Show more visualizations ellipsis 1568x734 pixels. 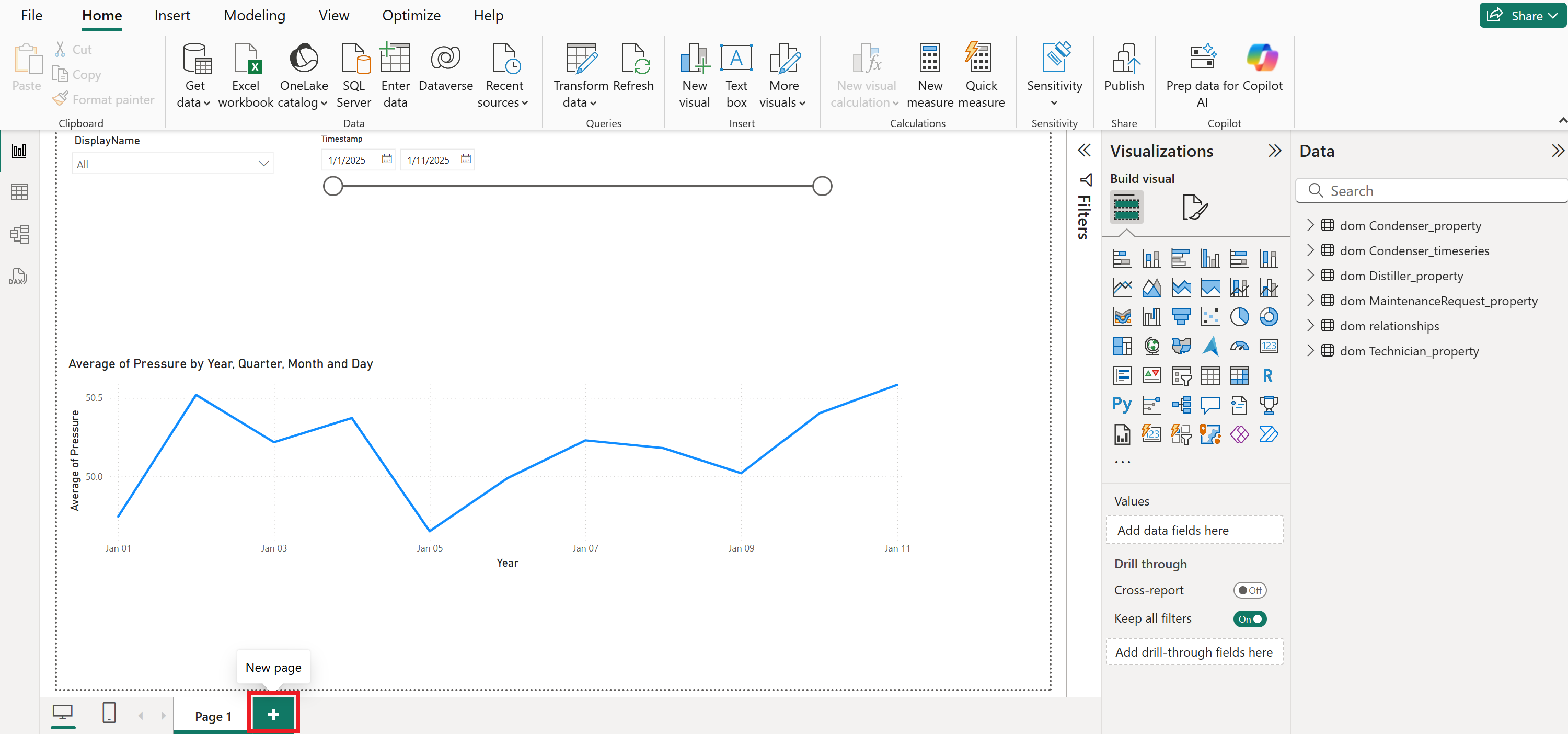click(1123, 463)
